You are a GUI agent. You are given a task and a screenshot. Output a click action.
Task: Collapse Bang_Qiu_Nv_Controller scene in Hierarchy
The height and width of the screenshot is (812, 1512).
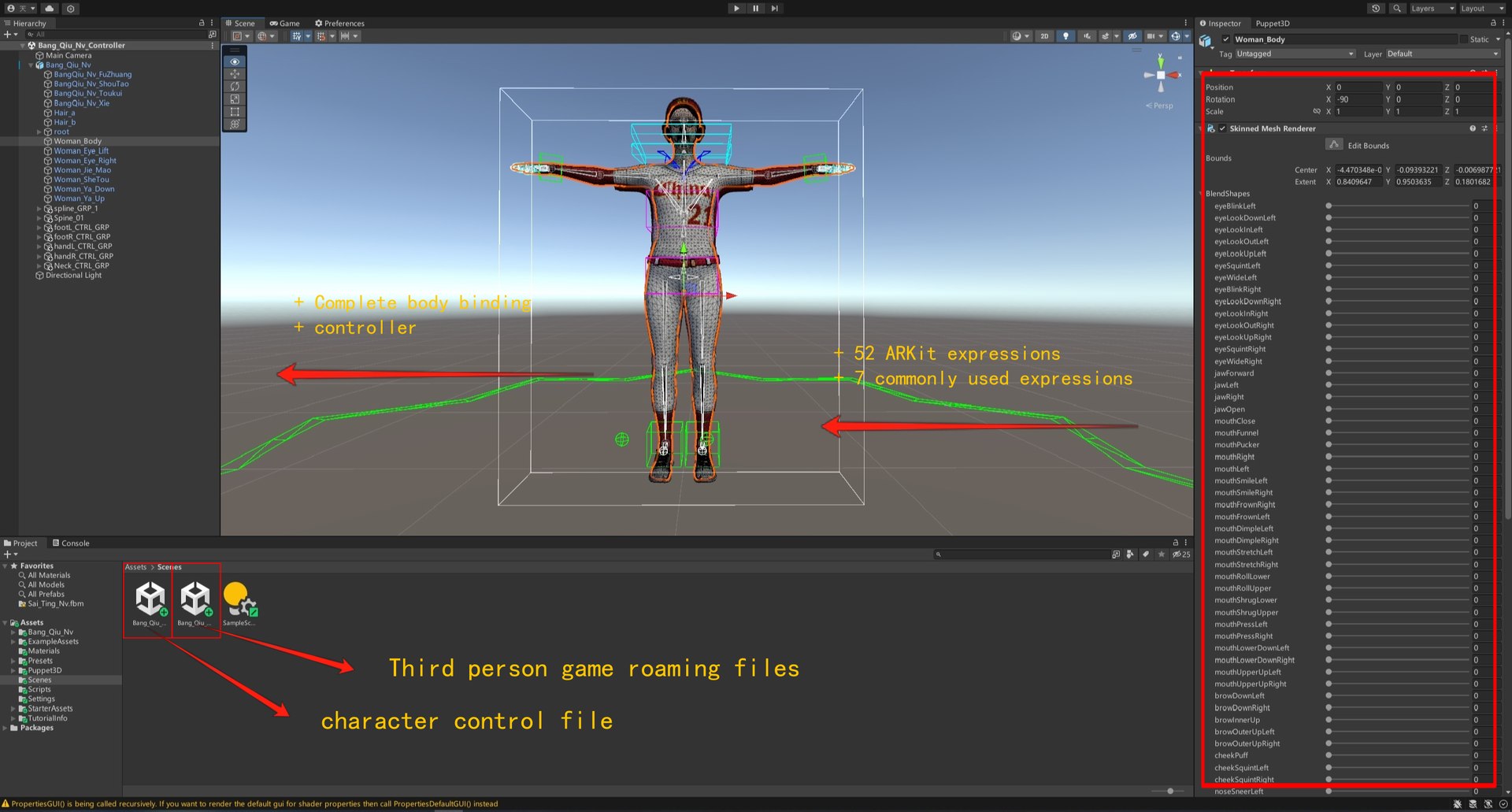(x=23, y=46)
